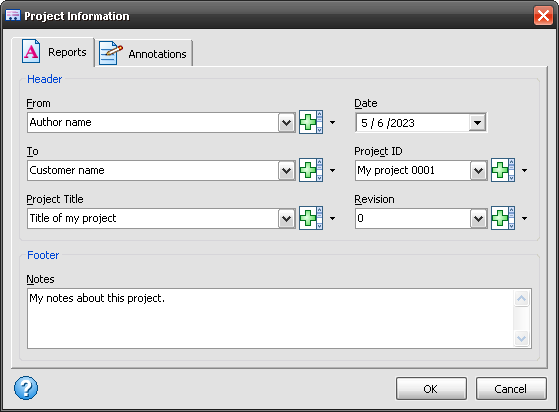This screenshot has height=412, width=559.
Task: Click the Project Information title bar icon
Action: point(13,15)
